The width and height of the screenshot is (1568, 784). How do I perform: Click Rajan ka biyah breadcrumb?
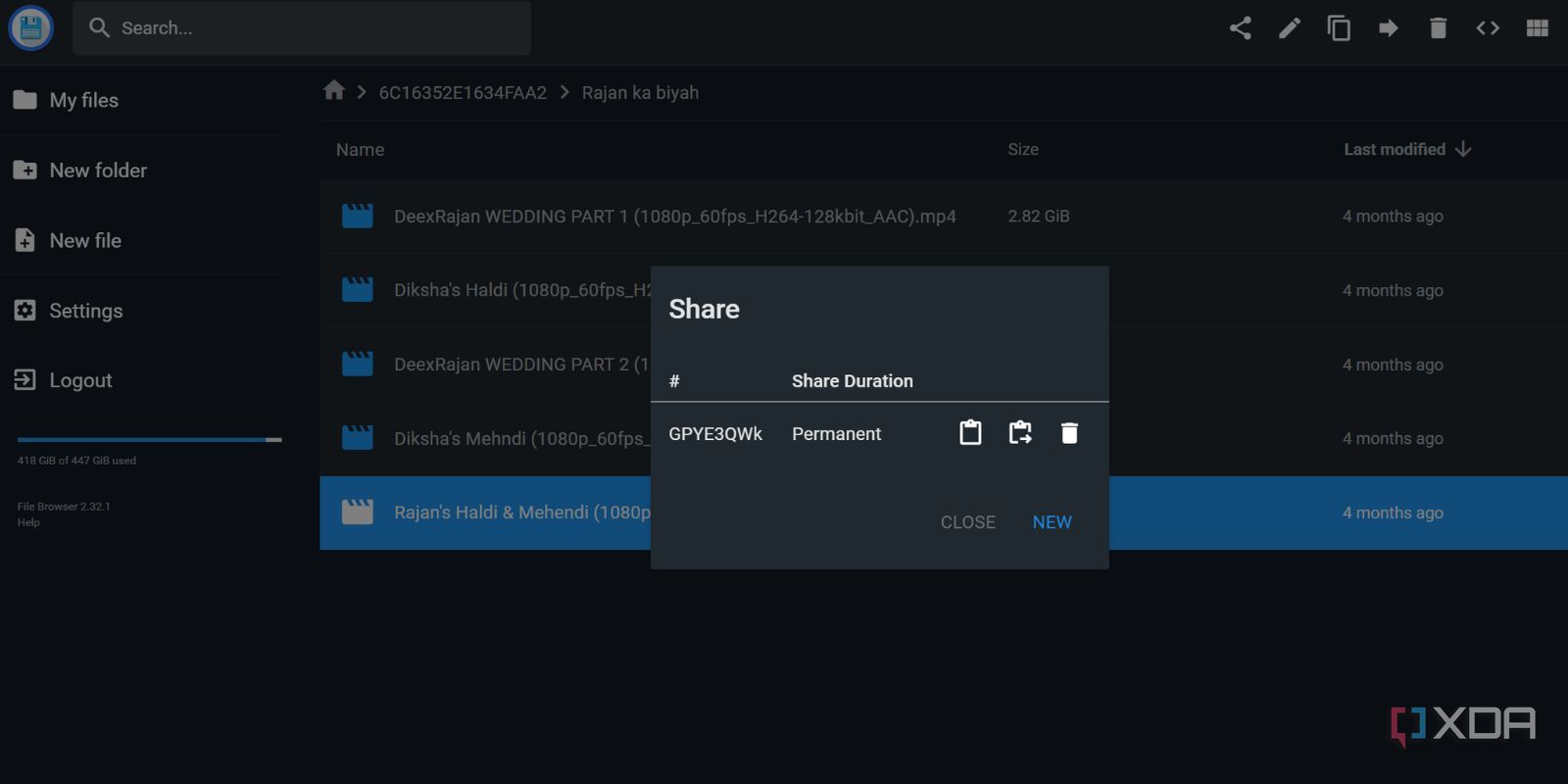pos(640,92)
